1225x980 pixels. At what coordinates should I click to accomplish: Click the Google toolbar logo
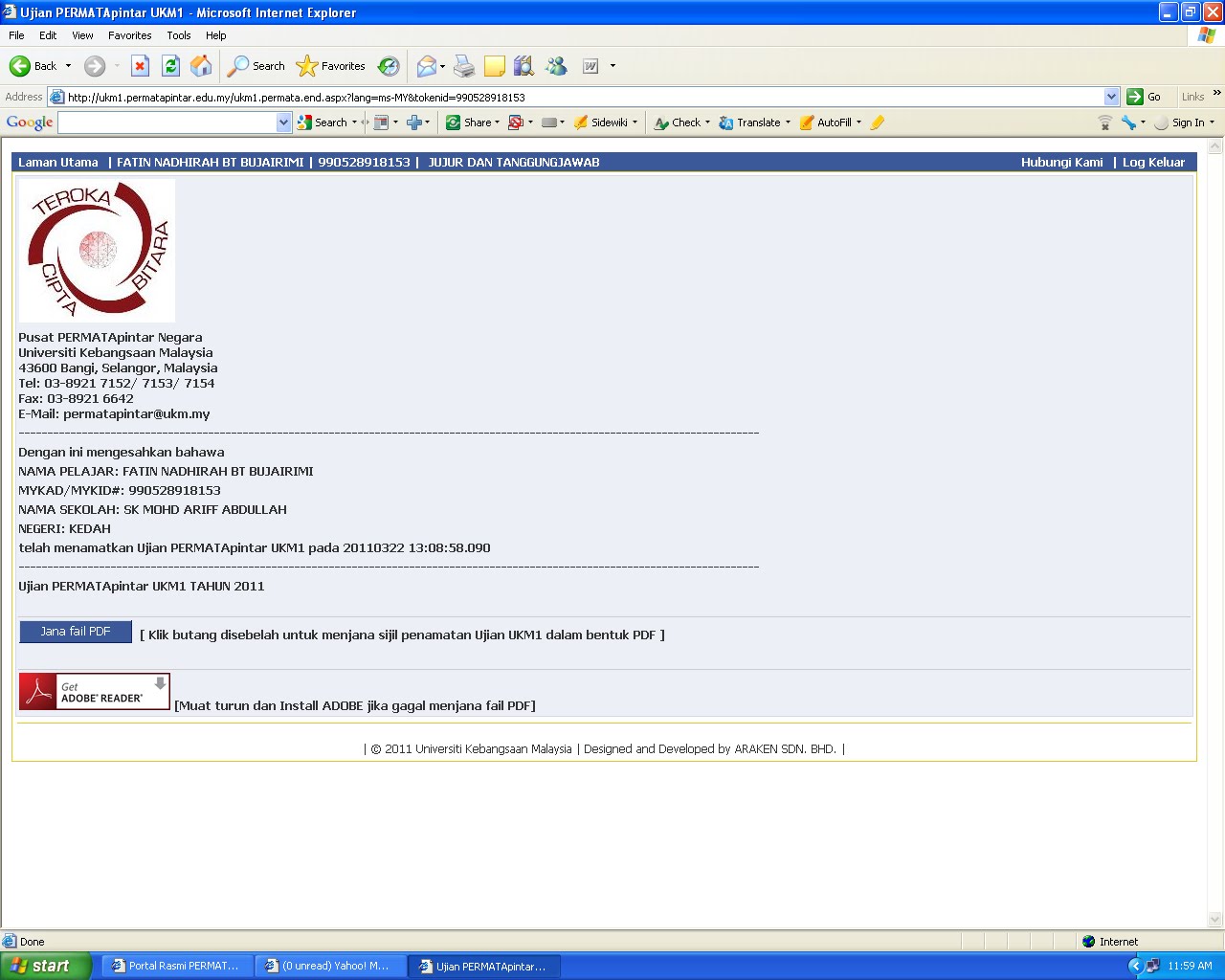(x=30, y=122)
